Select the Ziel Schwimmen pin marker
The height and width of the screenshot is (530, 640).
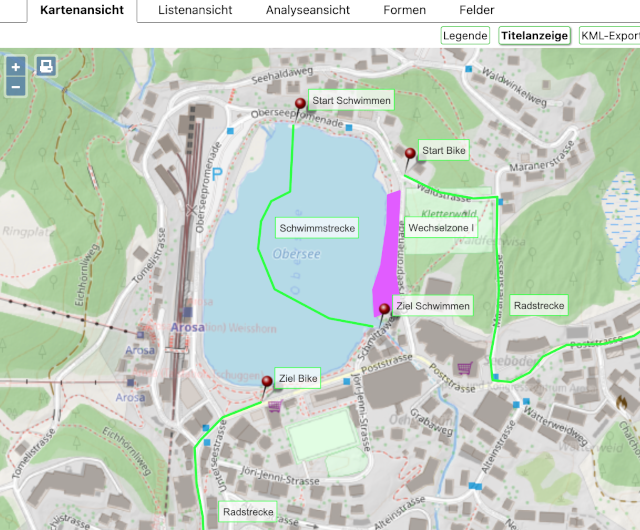(385, 310)
